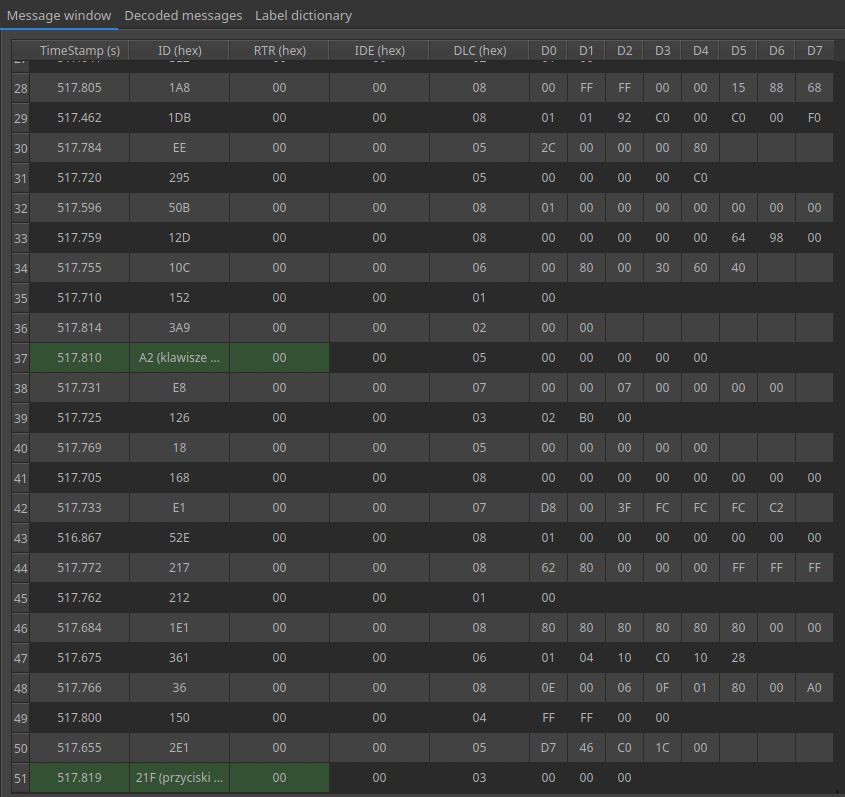This screenshot has height=797, width=845.
Task: Sort by the TimeStamp (s) column header
Action: click(79, 51)
